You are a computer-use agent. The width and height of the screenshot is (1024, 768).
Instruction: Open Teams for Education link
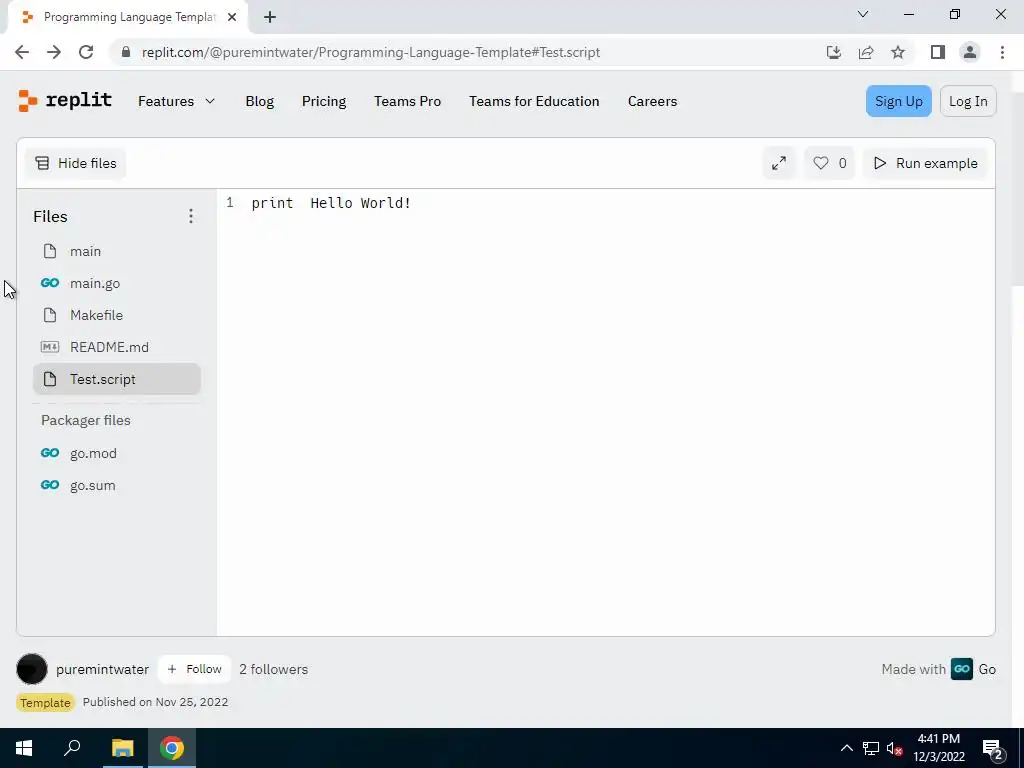(x=534, y=101)
